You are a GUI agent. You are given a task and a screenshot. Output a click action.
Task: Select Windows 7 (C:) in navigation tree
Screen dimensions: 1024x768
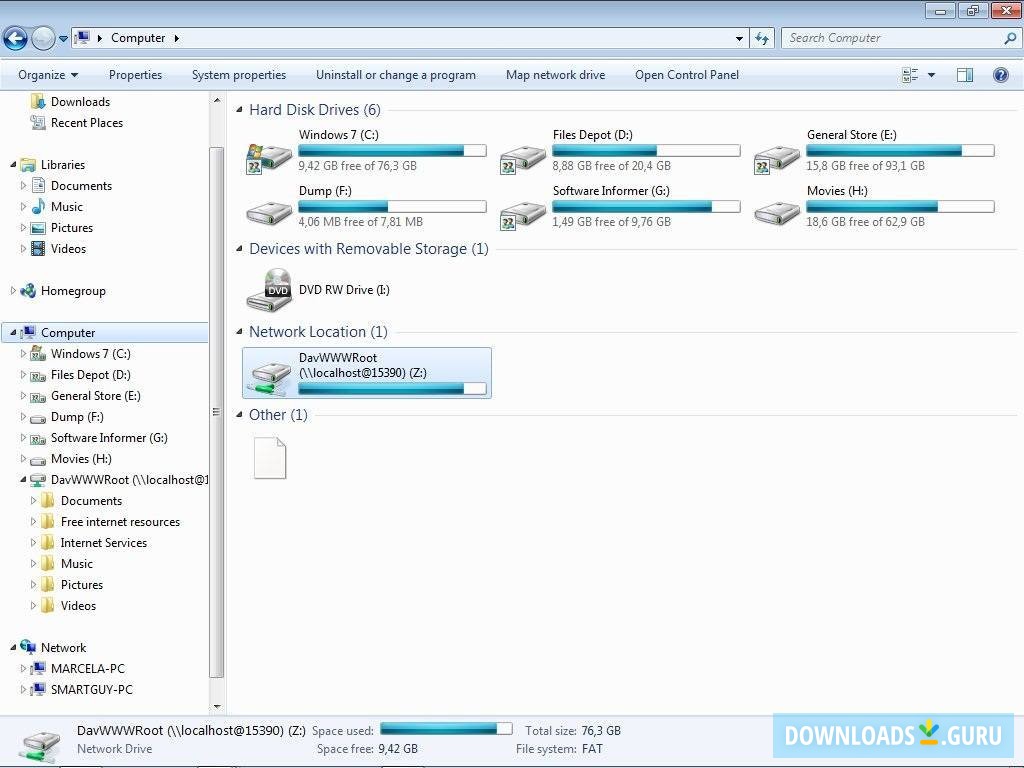(x=91, y=354)
